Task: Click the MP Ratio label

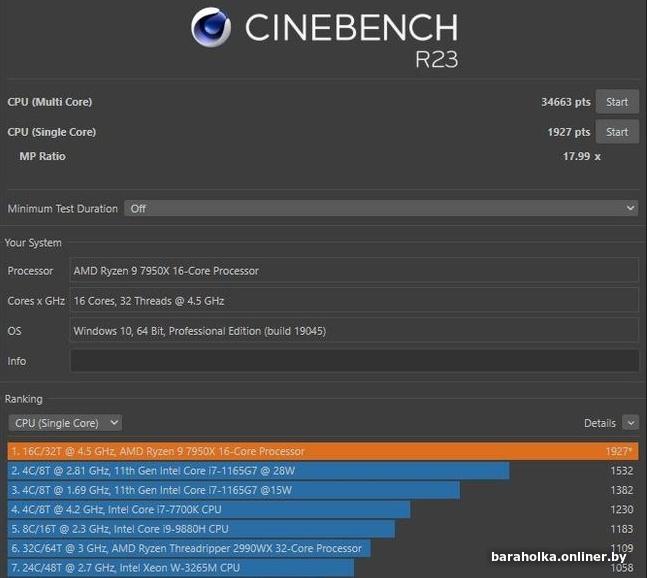Action: [43, 156]
